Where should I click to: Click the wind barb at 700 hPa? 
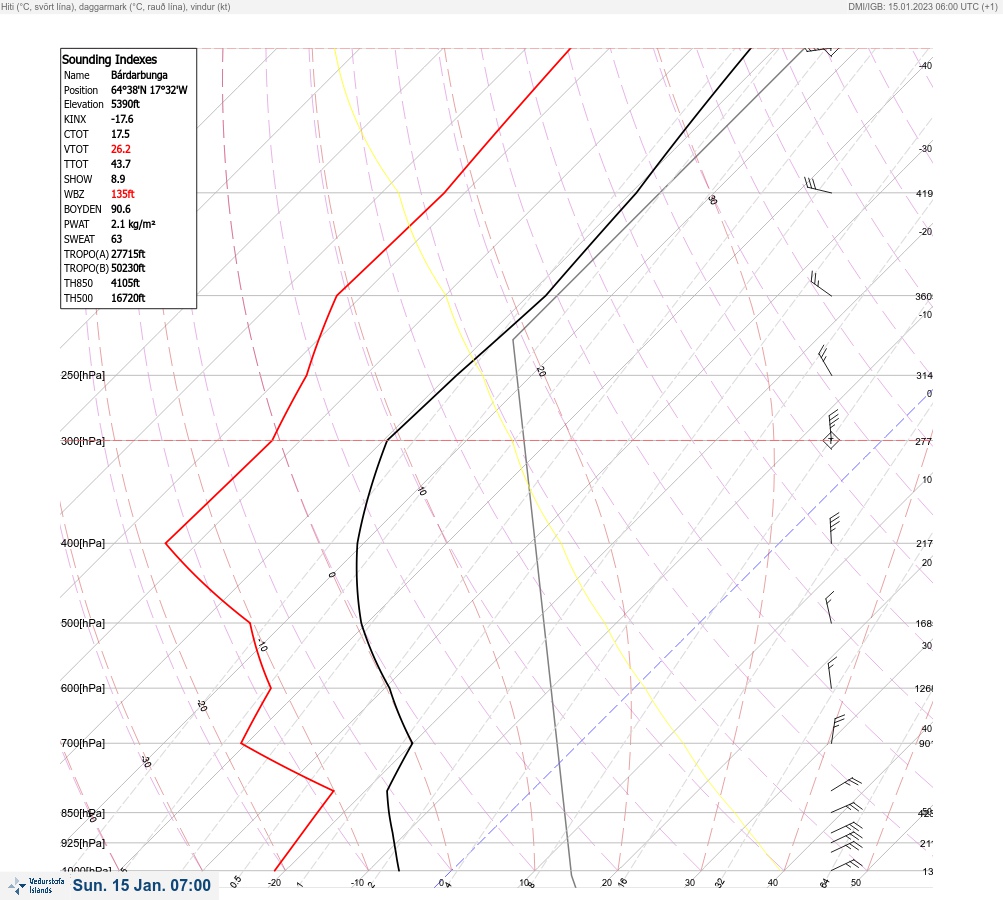click(837, 729)
